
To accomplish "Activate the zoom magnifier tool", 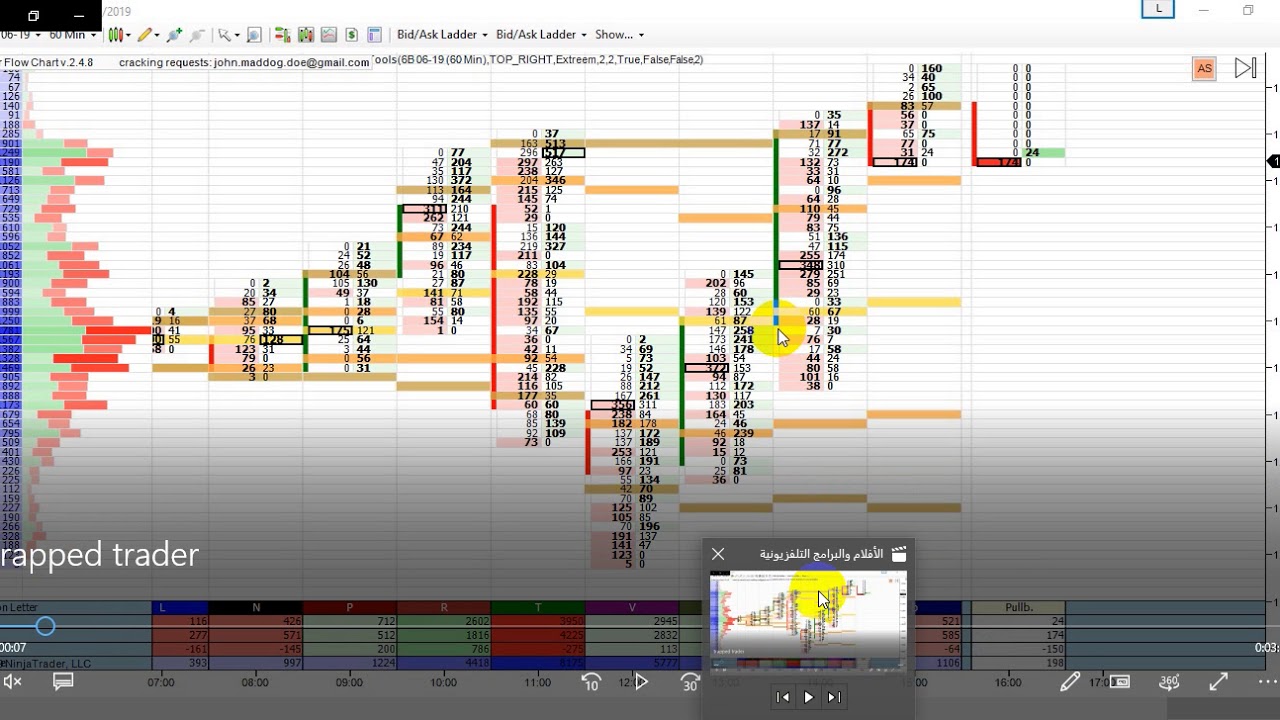I will 253,35.
